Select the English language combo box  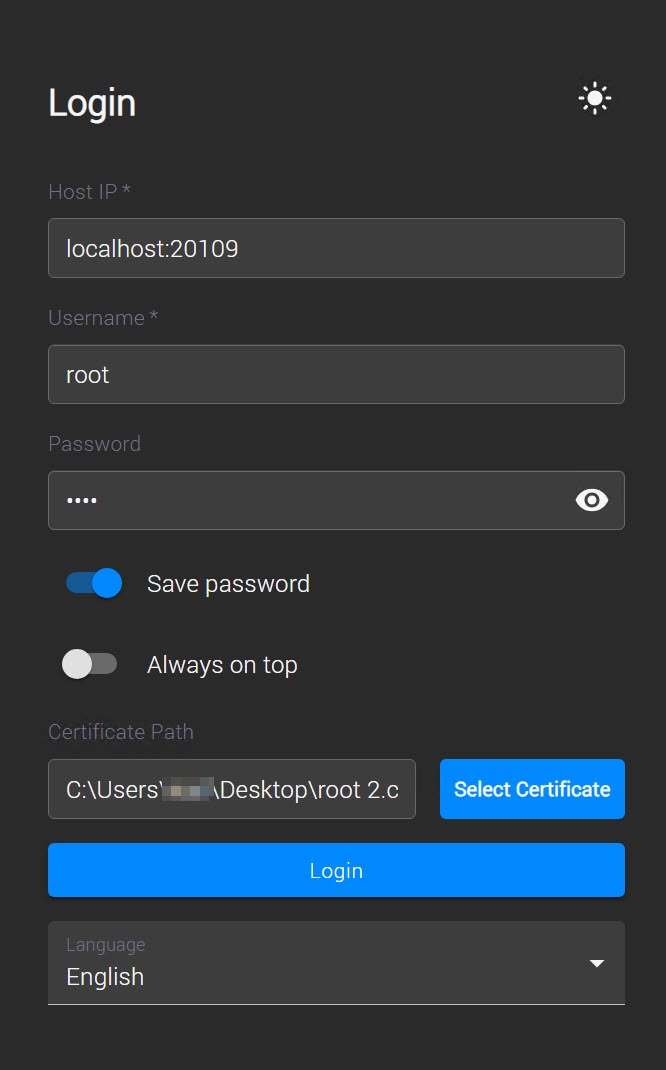point(336,963)
